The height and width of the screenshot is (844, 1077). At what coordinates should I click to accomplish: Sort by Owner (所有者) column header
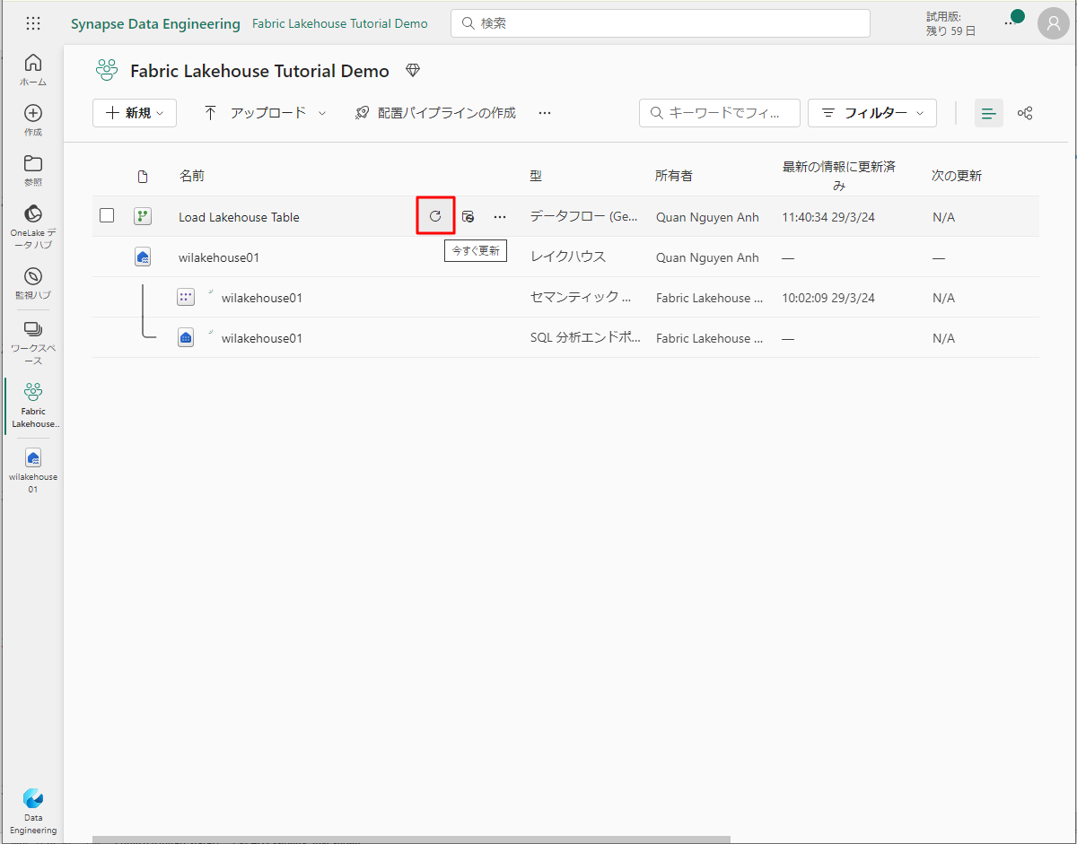click(674, 176)
